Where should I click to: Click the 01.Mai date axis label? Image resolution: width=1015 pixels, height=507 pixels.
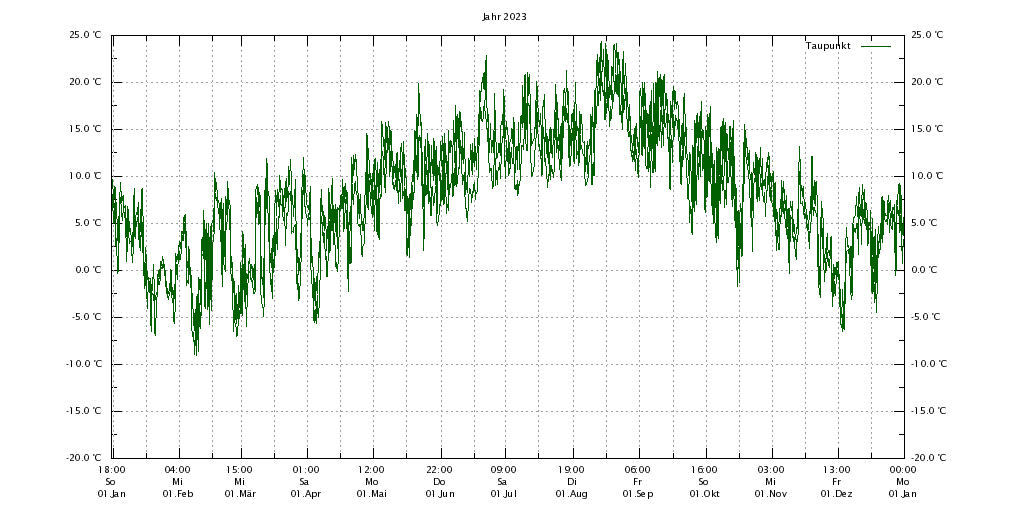371,494
